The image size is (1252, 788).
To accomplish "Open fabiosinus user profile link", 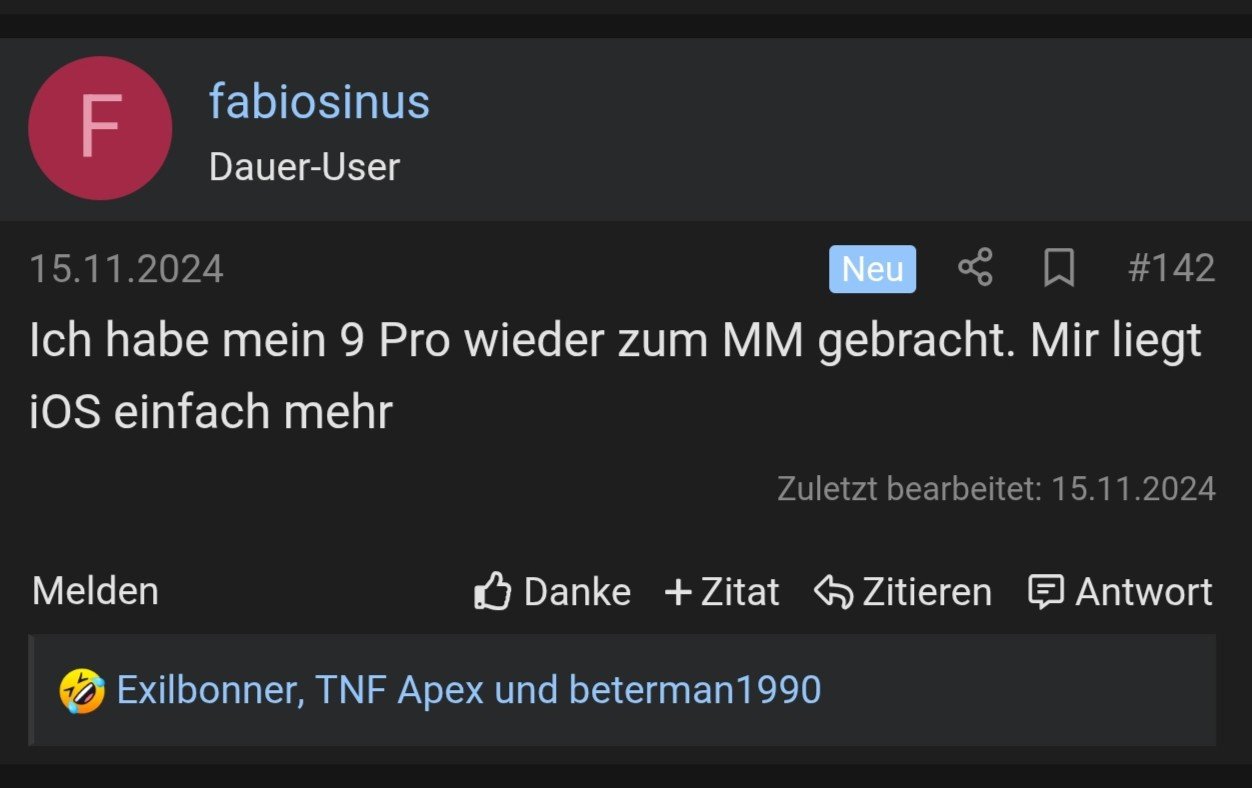I will [319, 102].
